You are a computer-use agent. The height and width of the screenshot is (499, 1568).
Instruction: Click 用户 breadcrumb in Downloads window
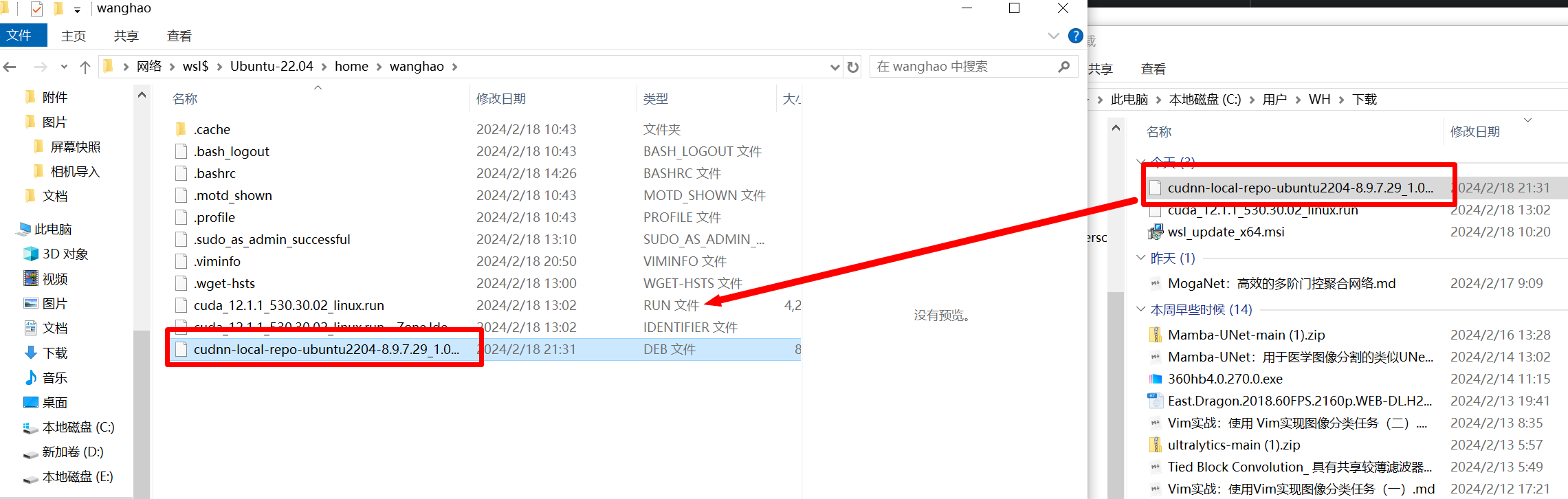click(1274, 100)
